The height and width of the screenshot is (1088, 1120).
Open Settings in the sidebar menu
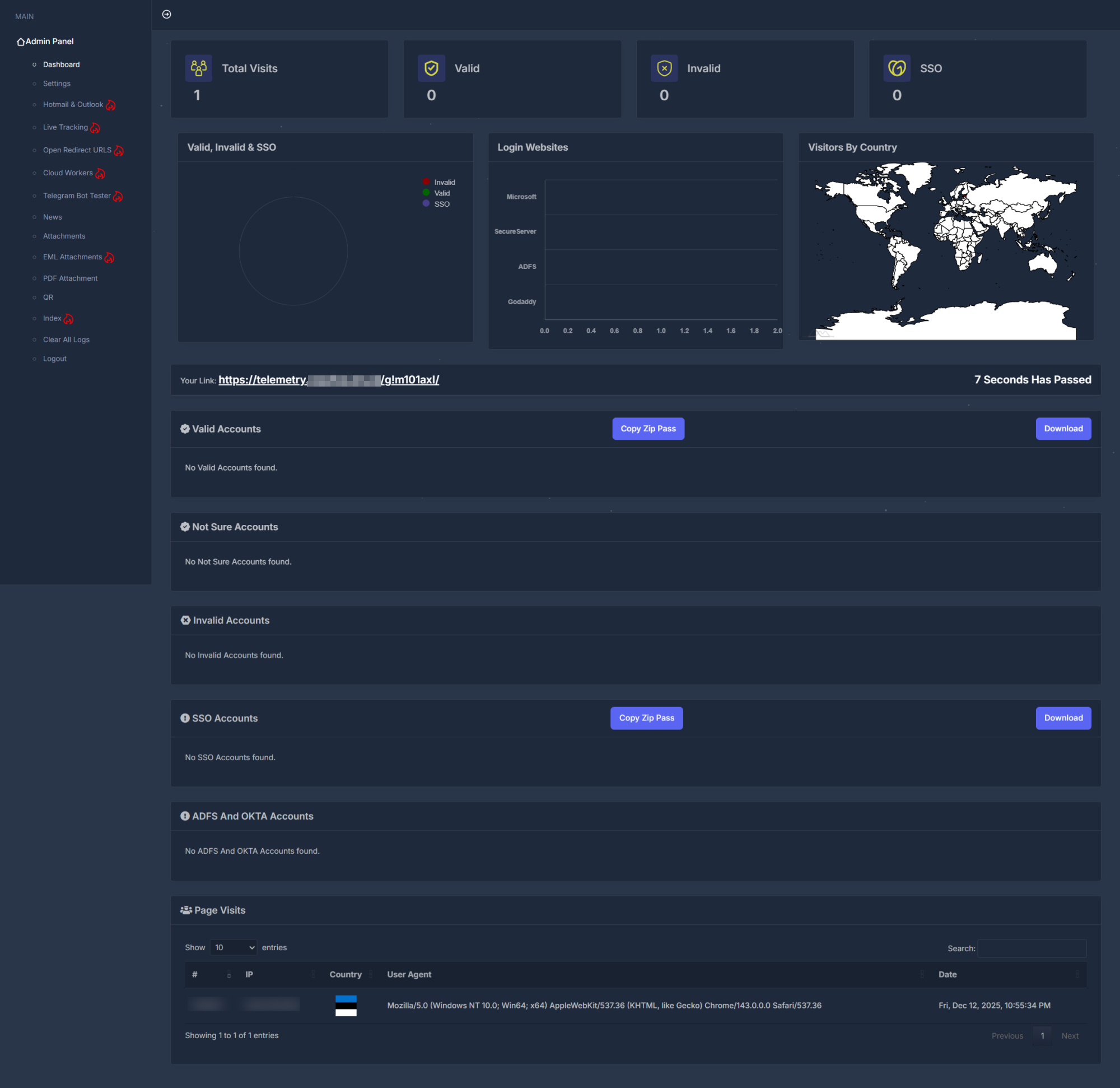point(57,83)
